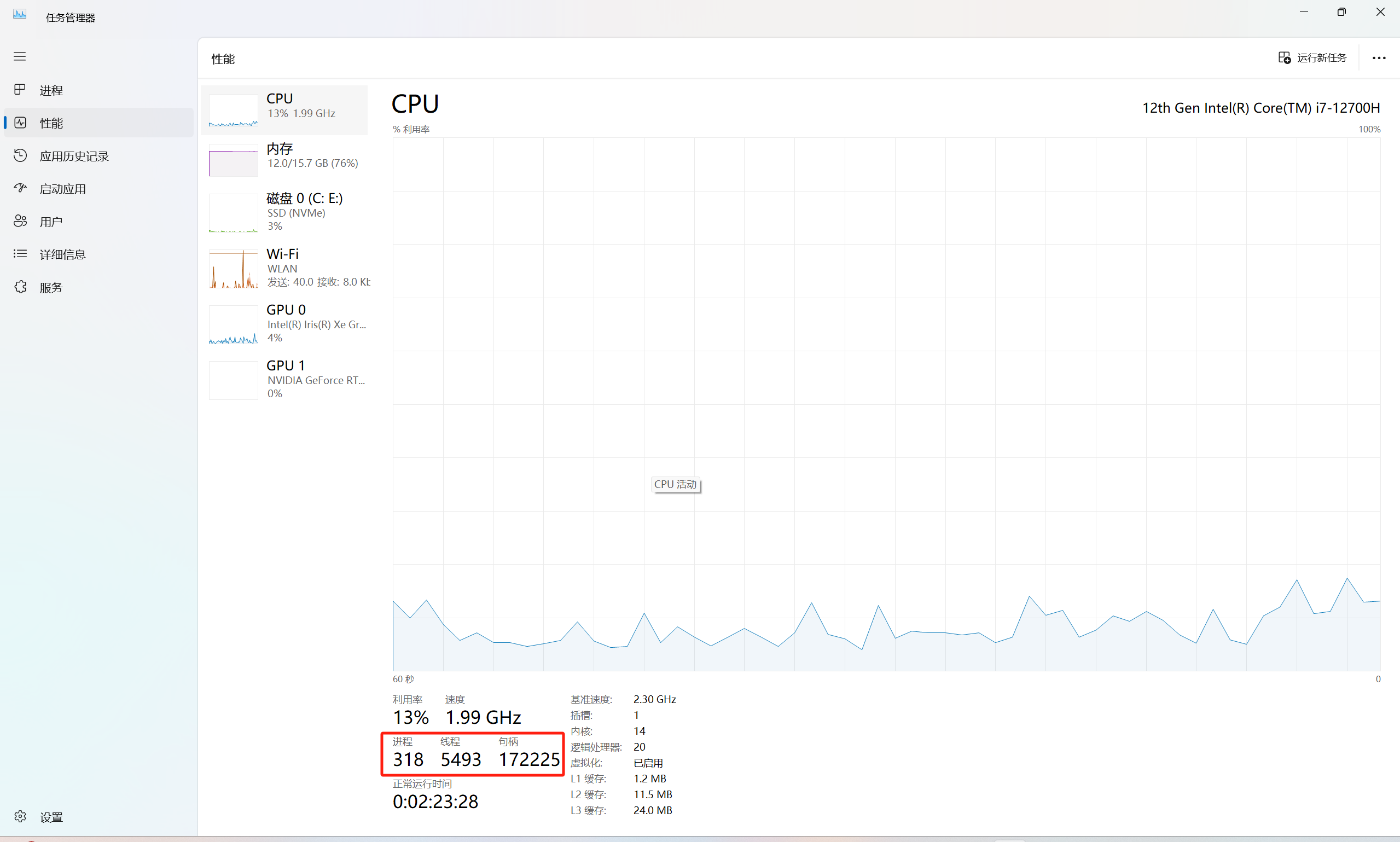The height and width of the screenshot is (842, 1400).
Task: Open 详细信息 details list icon
Action: [x=20, y=254]
